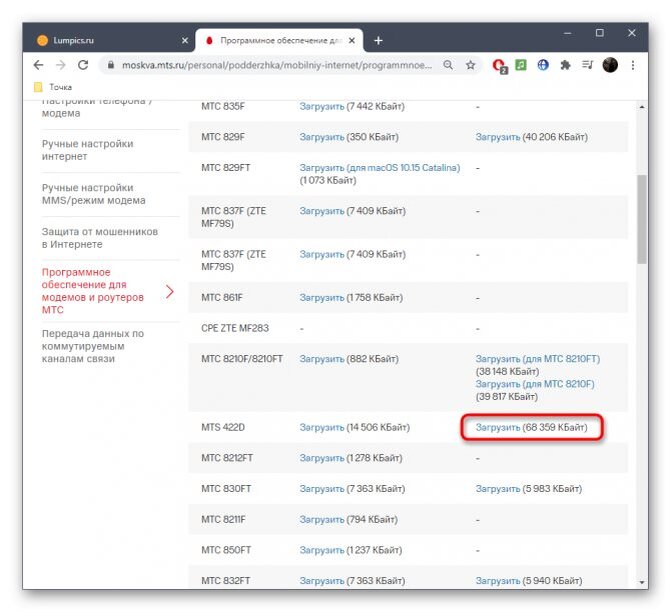This screenshot has width=671, height=612.
Task: Download МТС 830FT 5 983 КБайт file
Action: (x=498, y=489)
